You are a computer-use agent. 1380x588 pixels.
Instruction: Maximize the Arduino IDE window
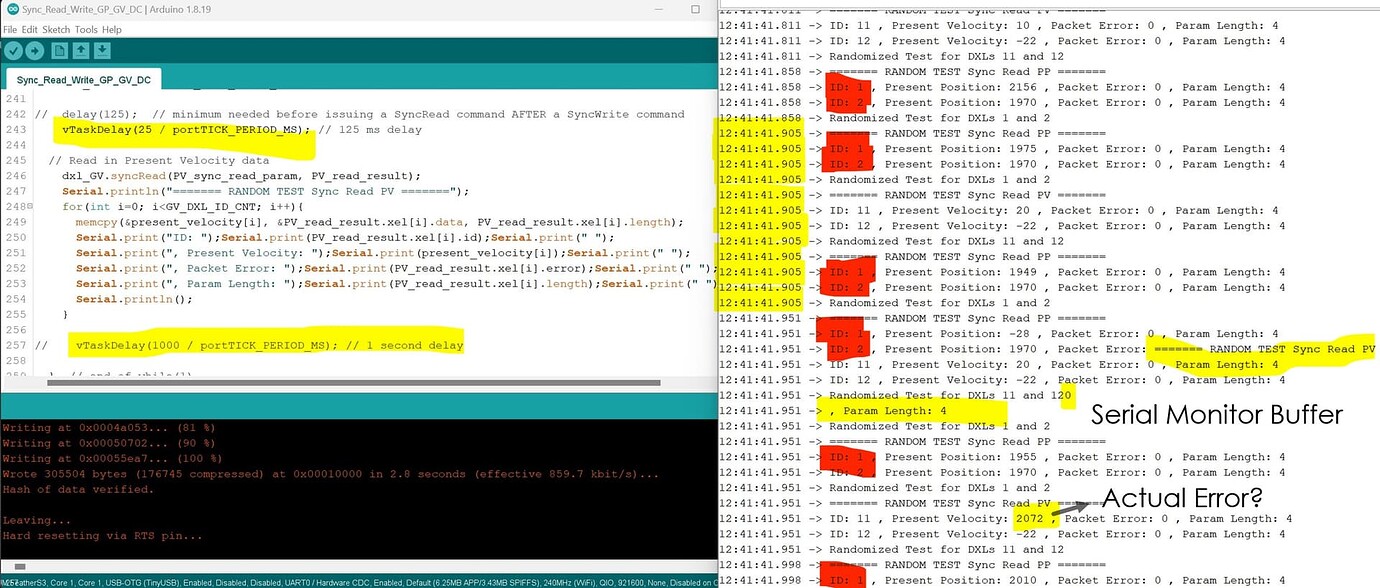click(695, 9)
